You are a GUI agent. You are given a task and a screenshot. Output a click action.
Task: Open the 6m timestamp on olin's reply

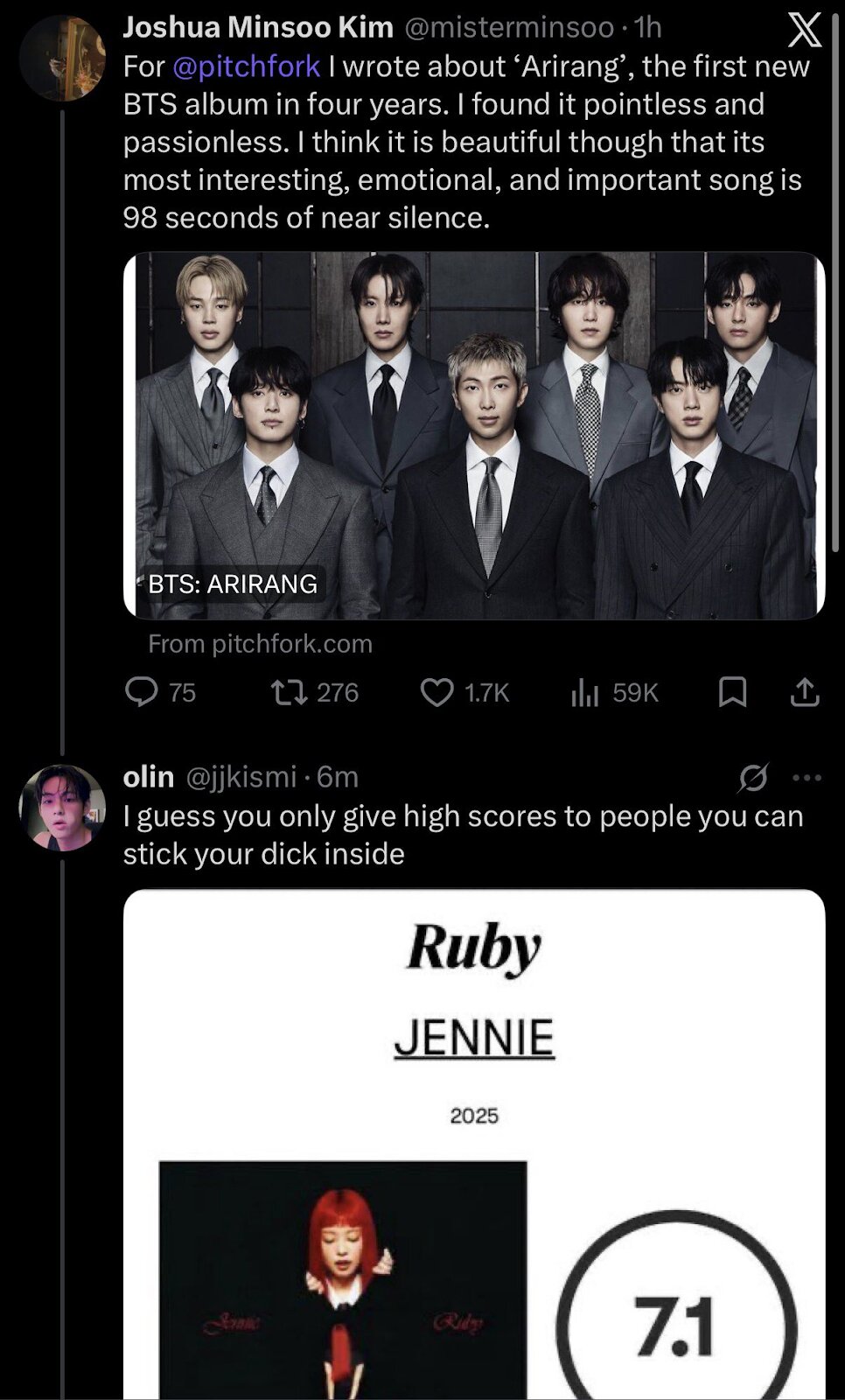coord(338,777)
